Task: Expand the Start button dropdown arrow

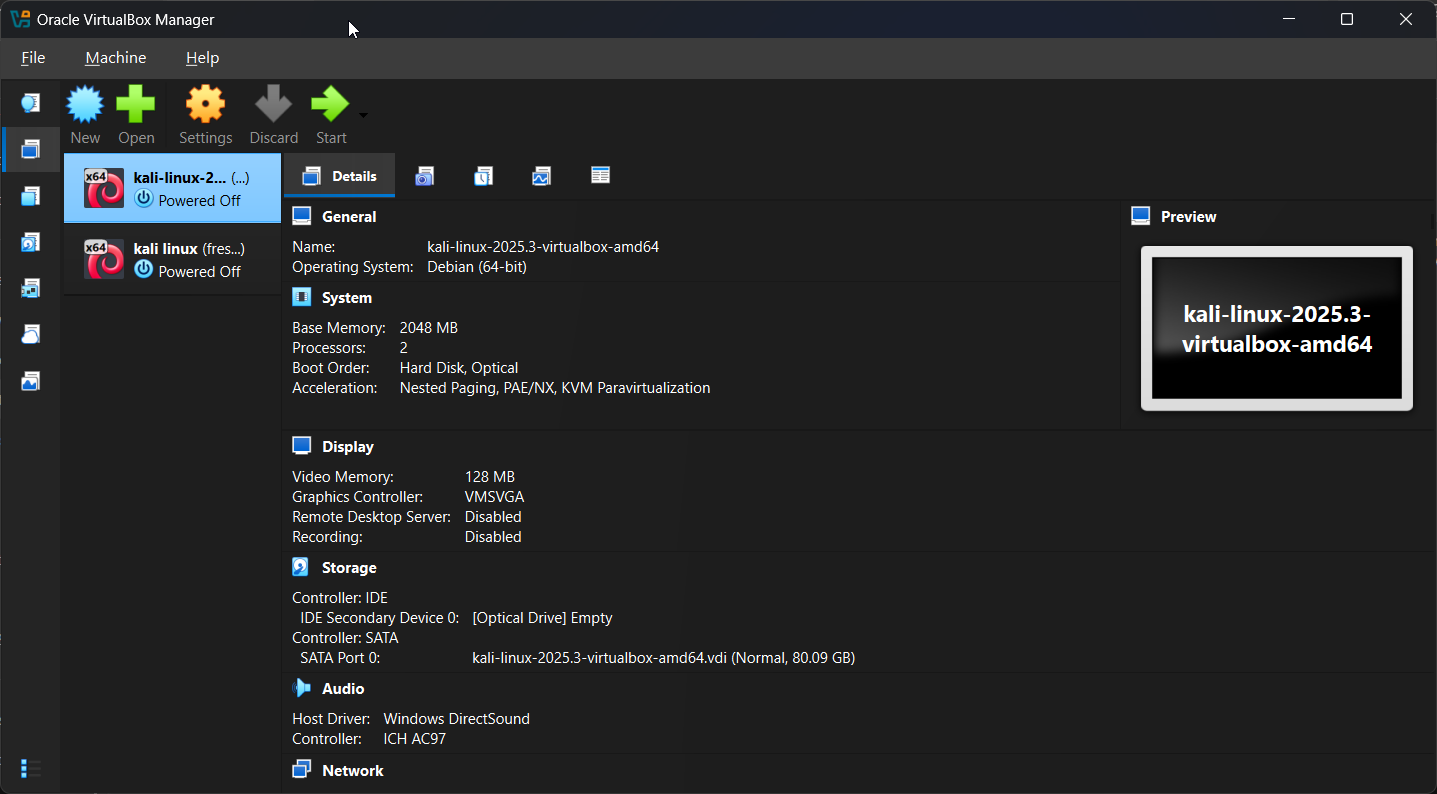Action: (363, 114)
